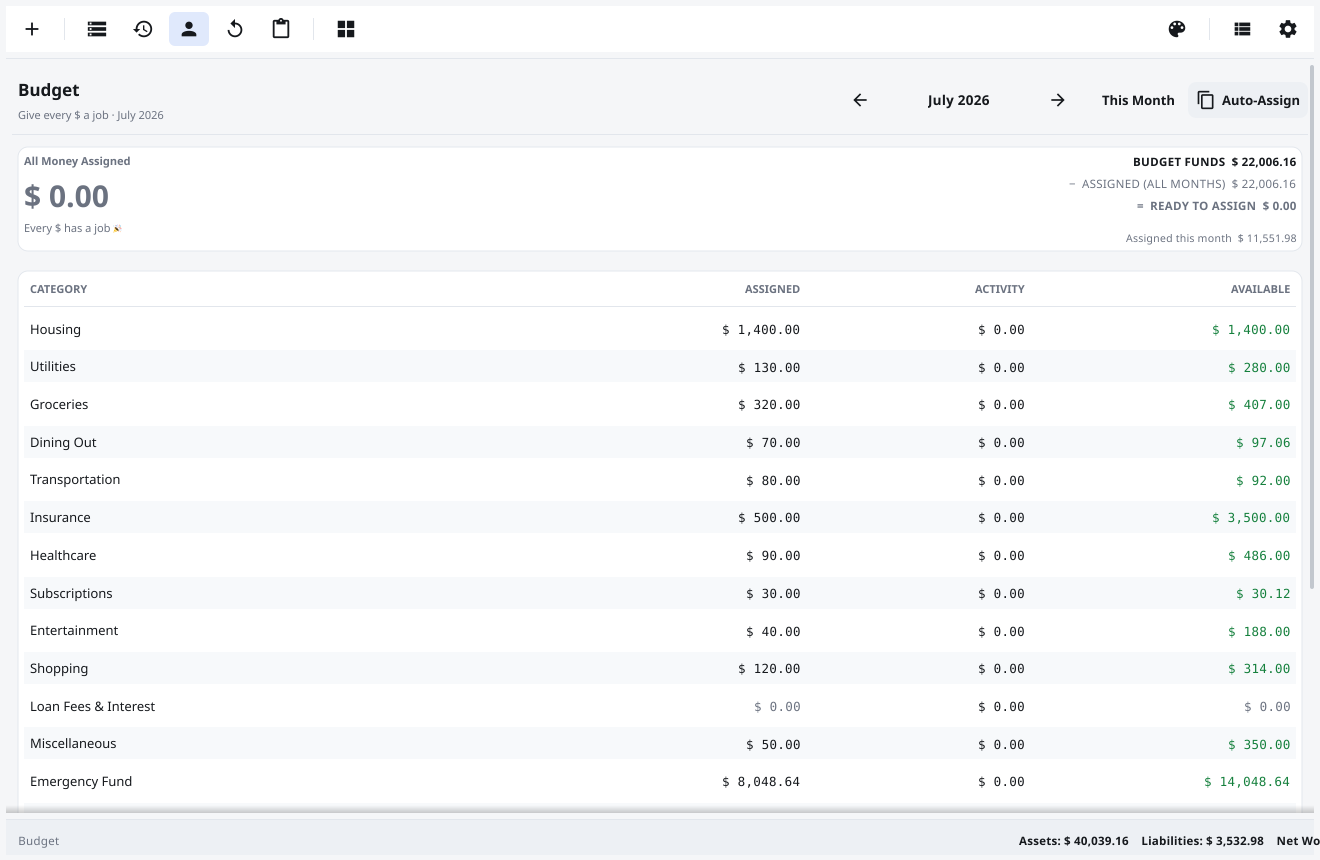Open the accounts list icon in toolbar
Image resolution: width=1320 pixels, height=860 pixels.
(97, 29)
